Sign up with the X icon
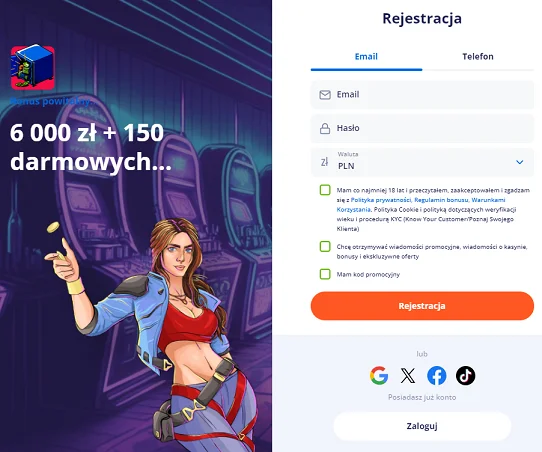Image resolution: width=542 pixels, height=452 pixels. click(408, 375)
